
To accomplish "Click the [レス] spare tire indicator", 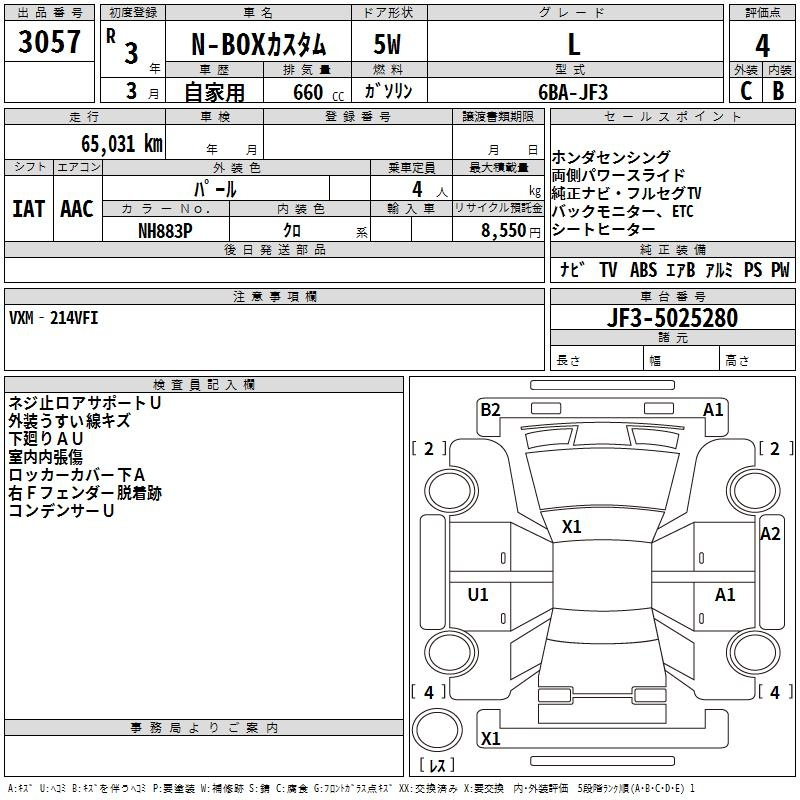I will click(435, 767).
